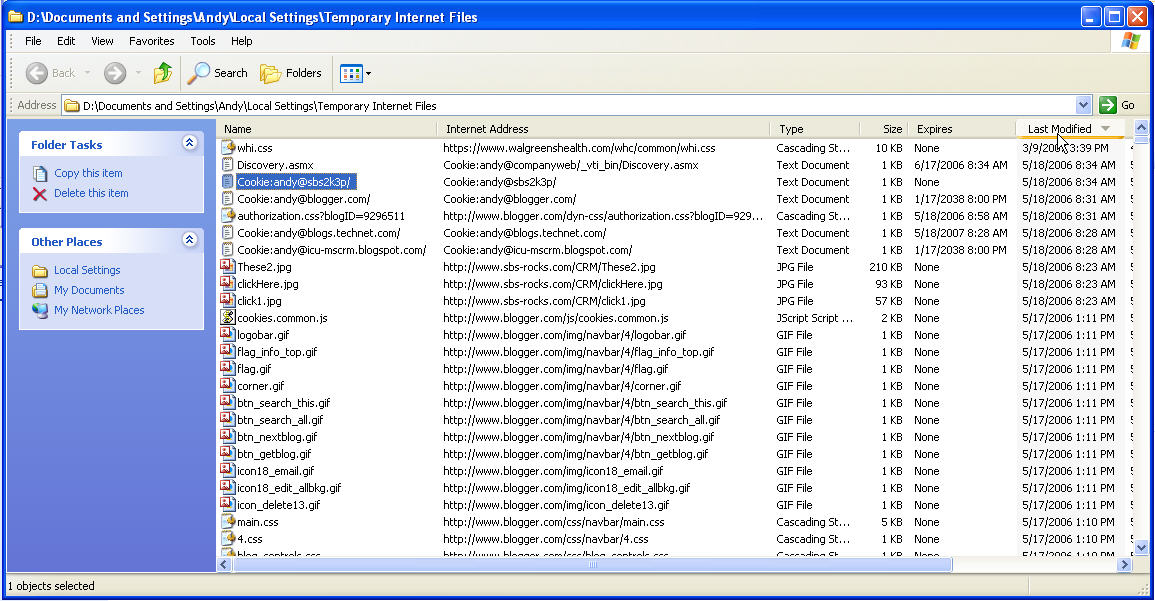Screen dimensions: 1155x601
Task: Select the These2.jpg image icon
Action: coord(228,267)
